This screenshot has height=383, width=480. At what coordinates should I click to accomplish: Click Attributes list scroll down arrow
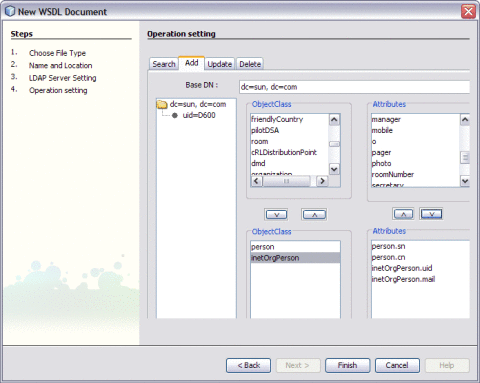(x=465, y=181)
